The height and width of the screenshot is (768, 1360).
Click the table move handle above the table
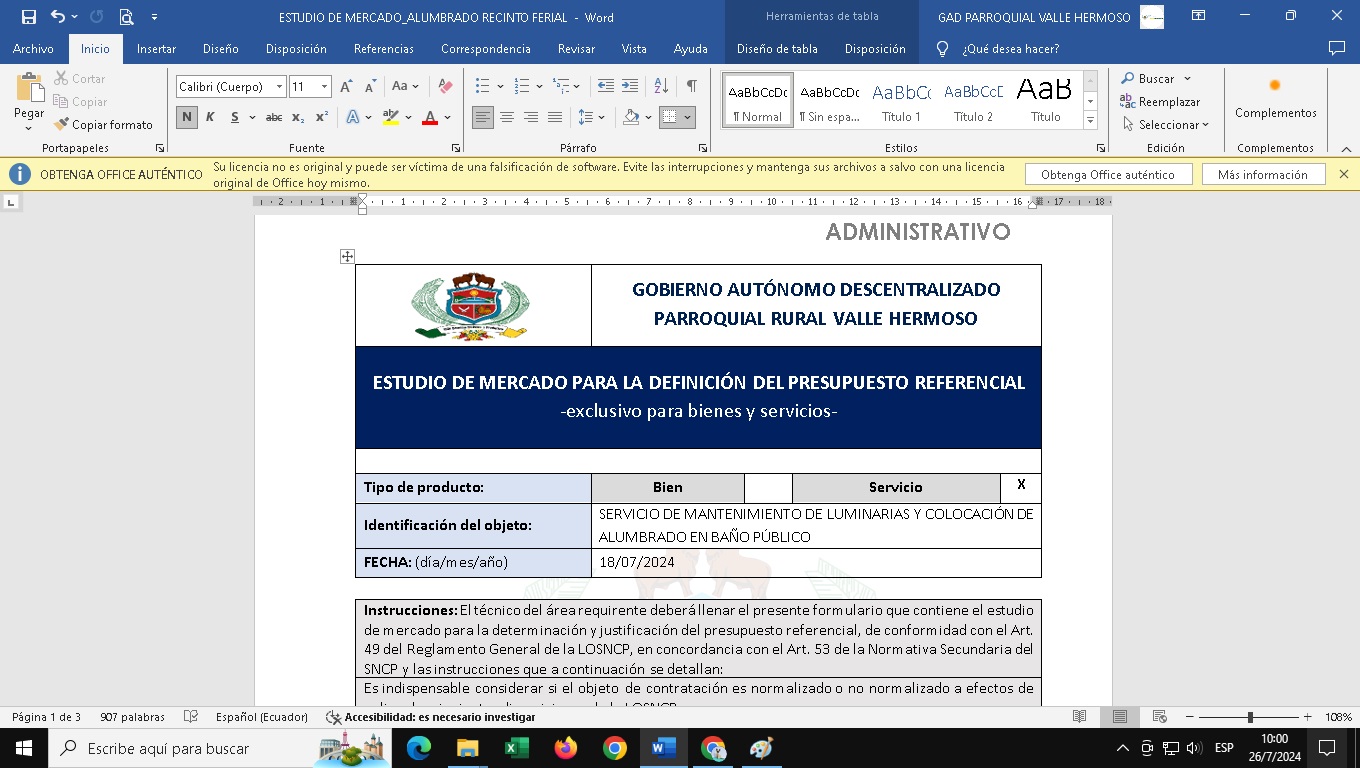click(347, 257)
